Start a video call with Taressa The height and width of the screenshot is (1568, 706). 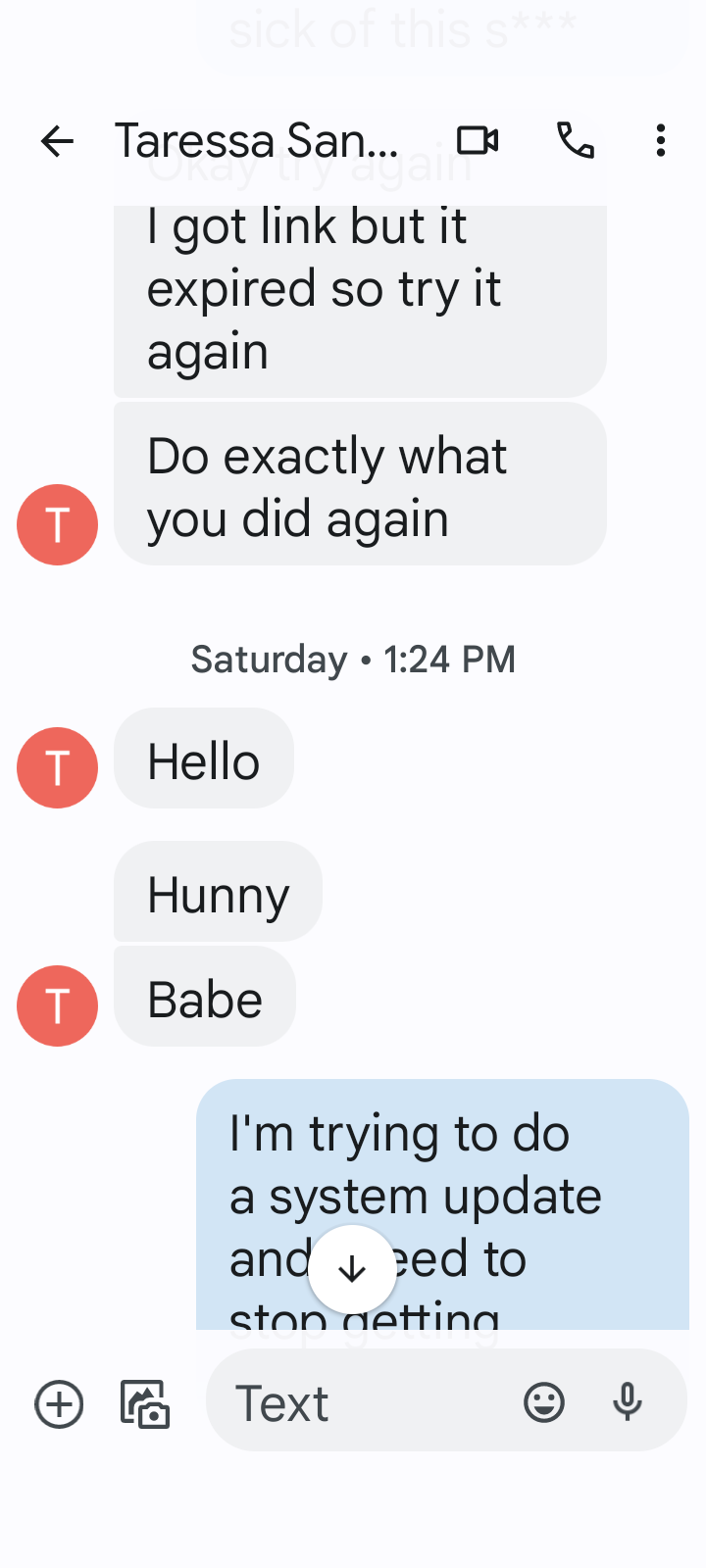tap(478, 141)
